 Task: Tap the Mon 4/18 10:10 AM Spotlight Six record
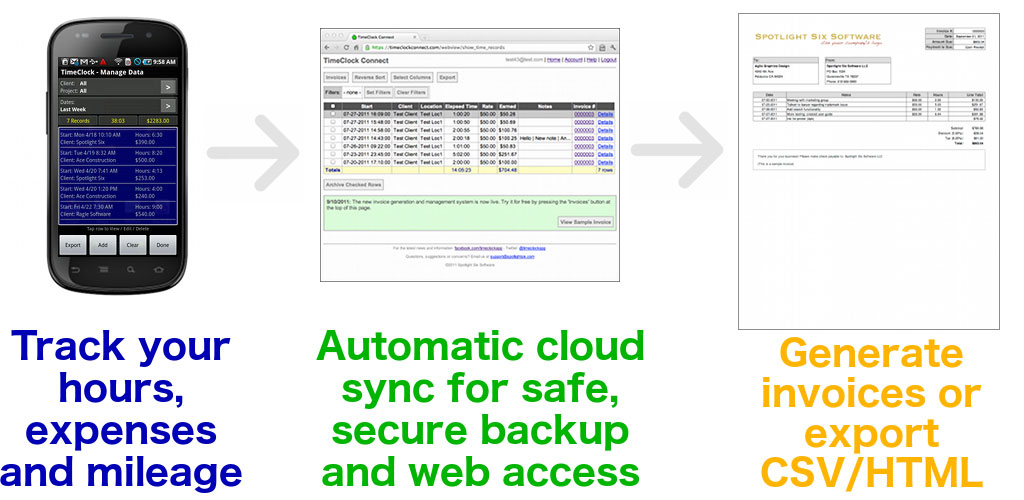[118, 138]
